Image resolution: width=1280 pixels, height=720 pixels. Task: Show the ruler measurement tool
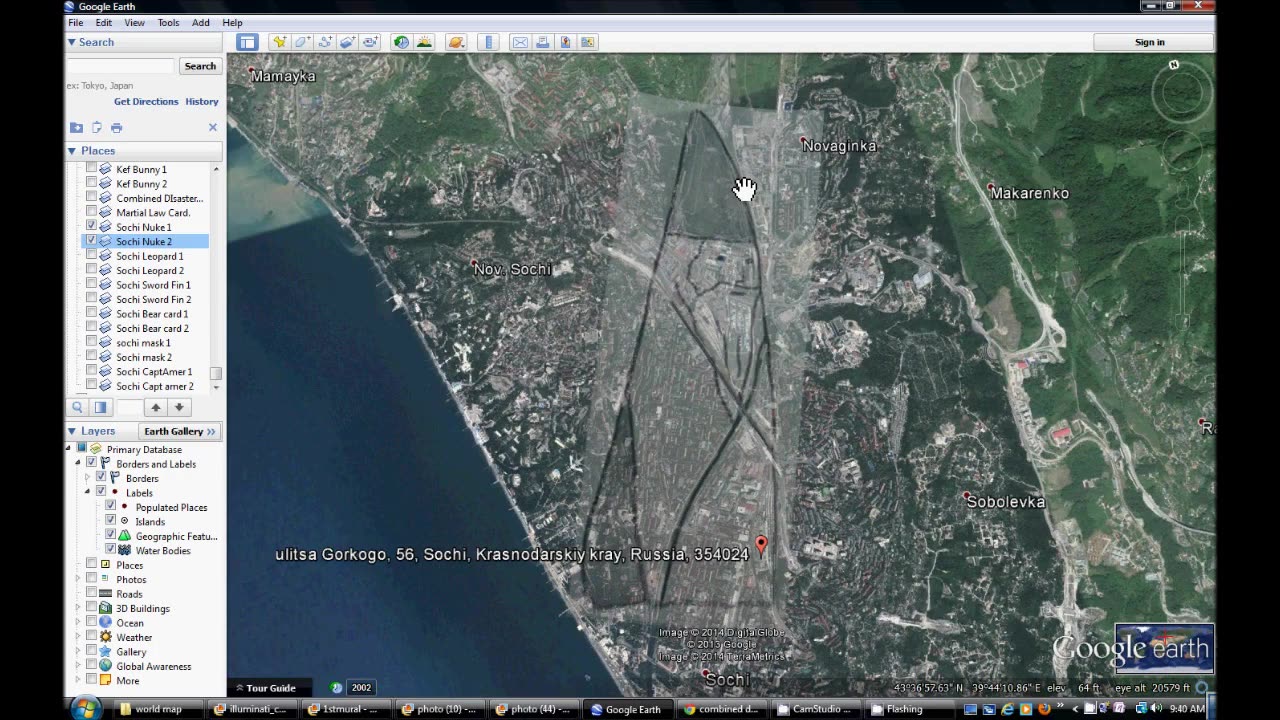tap(489, 42)
